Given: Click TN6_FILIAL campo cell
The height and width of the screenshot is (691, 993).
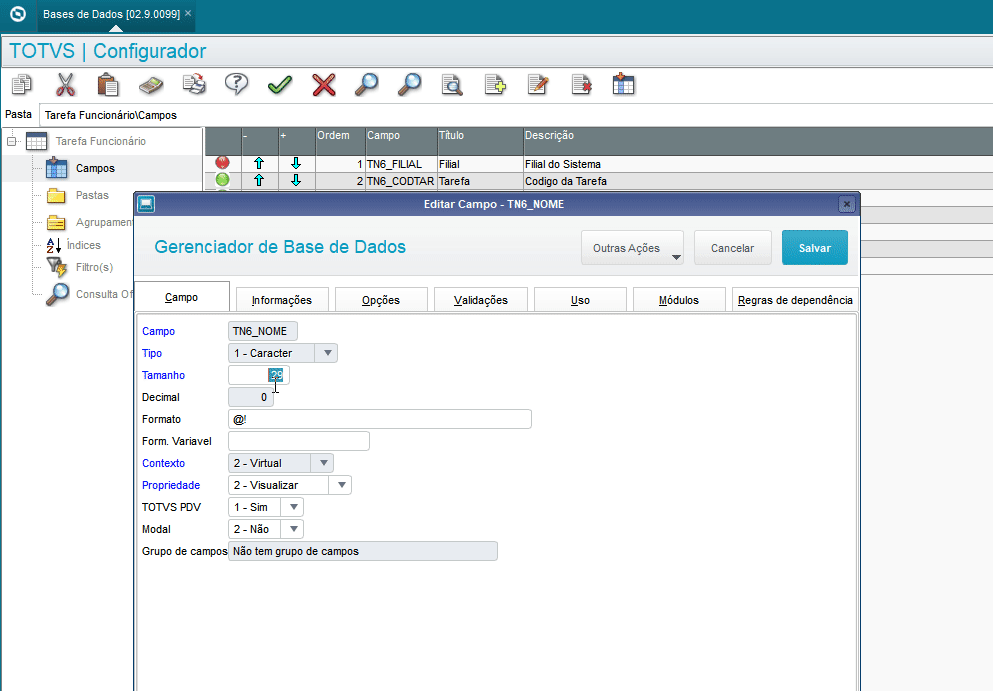Looking at the screenshot, I should (402, 164).
